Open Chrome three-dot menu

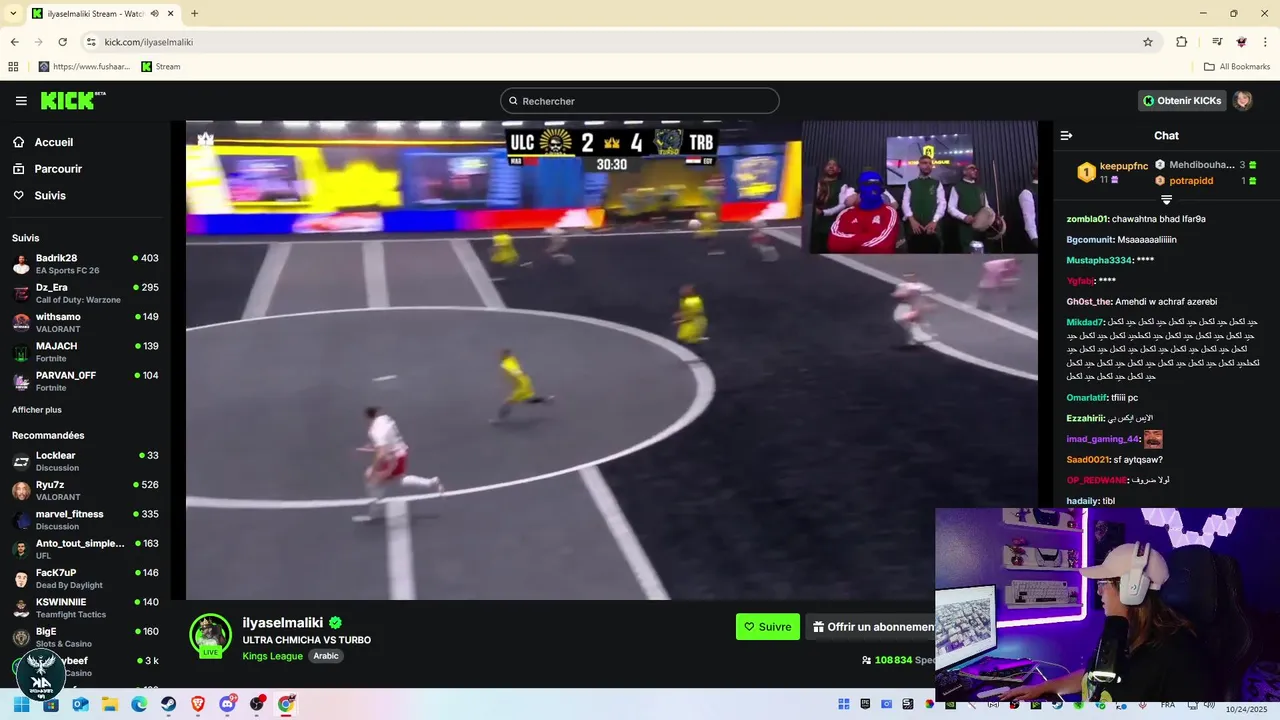pyautogui.click(x=1266, y=42)
